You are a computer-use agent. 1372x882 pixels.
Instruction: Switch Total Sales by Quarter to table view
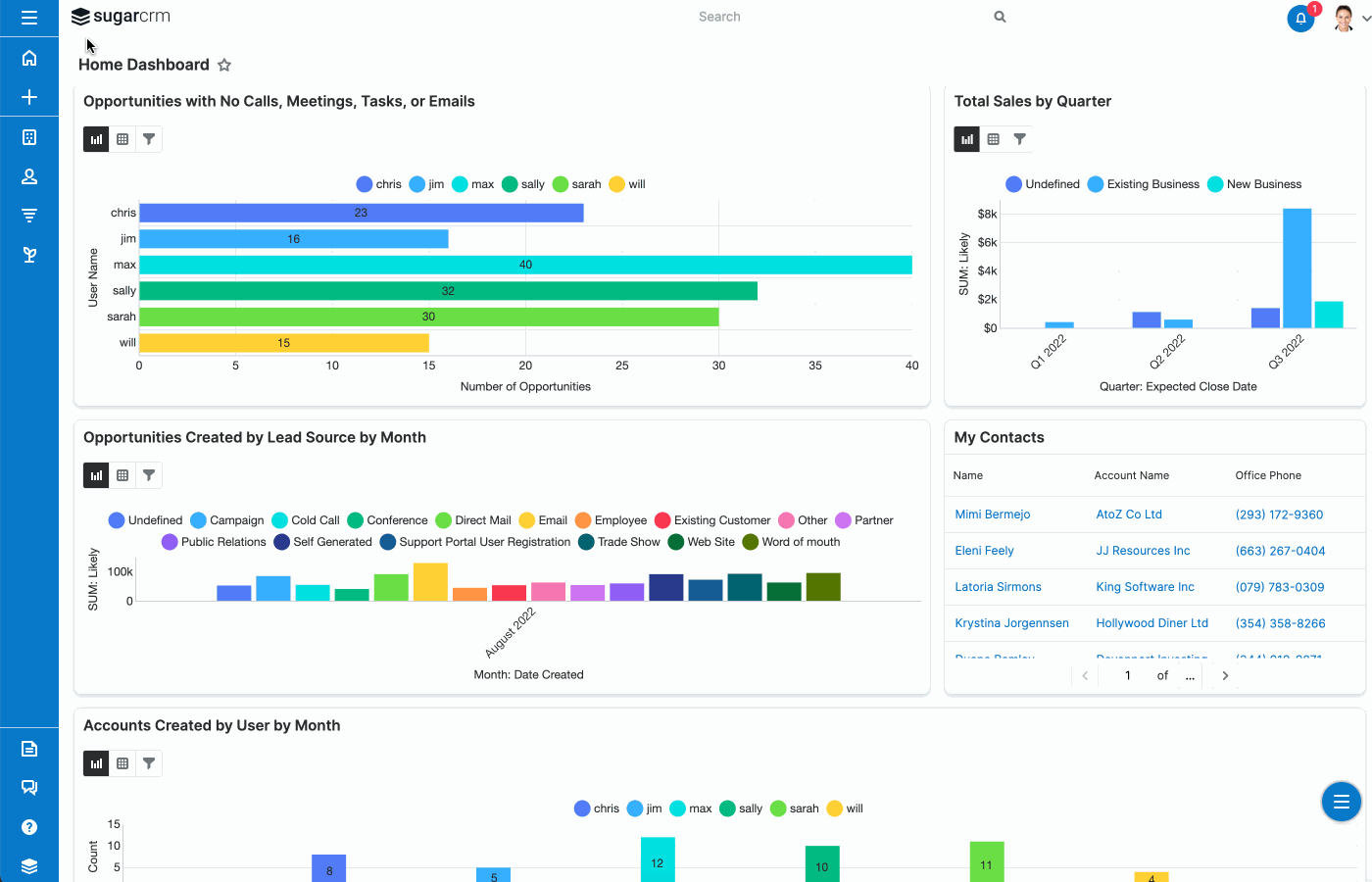click(x=994, y=139)
